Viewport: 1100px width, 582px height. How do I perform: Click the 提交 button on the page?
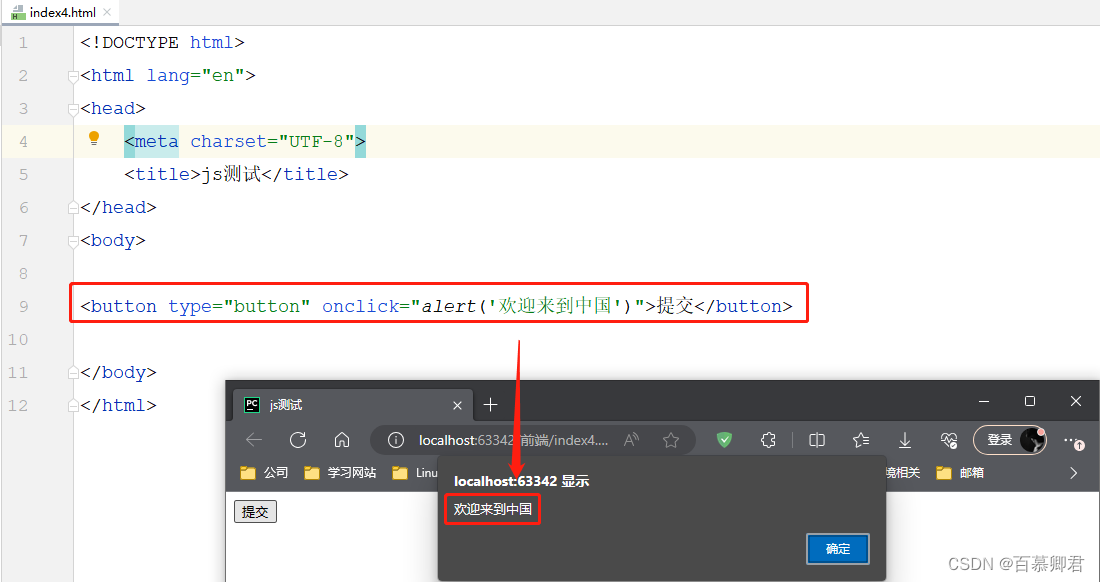255,512
